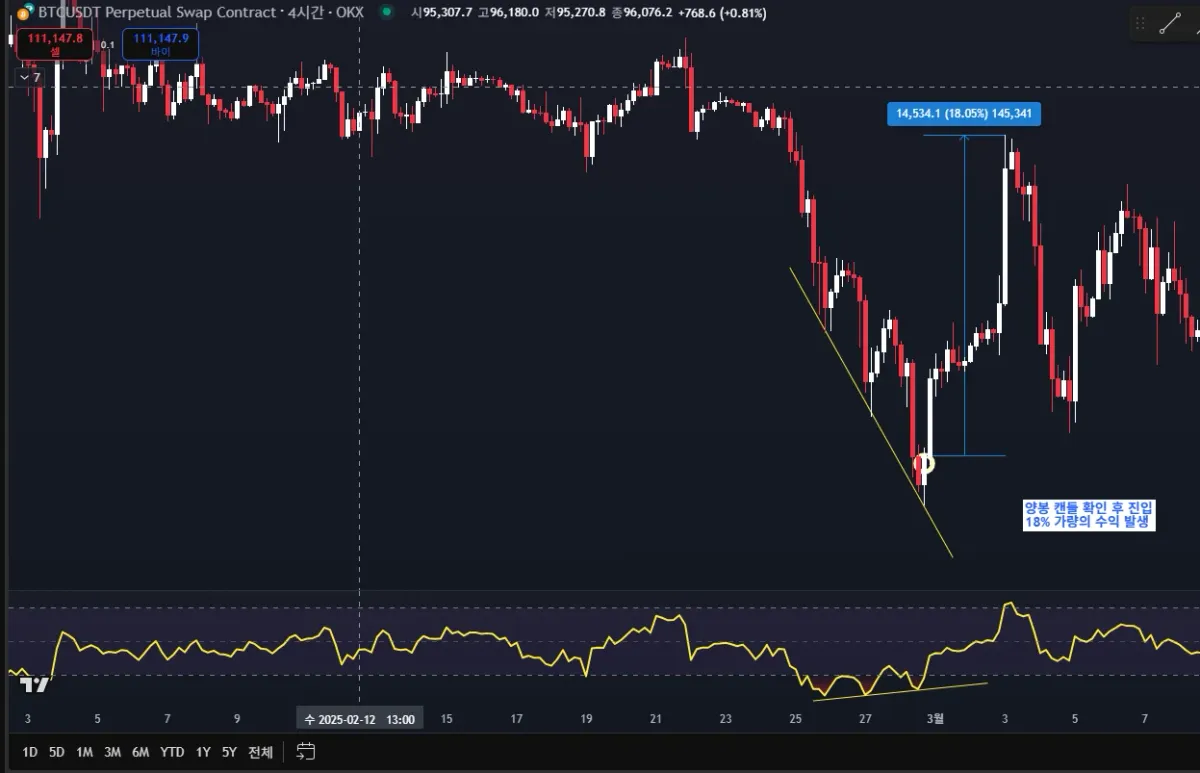
Task: Set time range to YTD
Action: point(172,751)
